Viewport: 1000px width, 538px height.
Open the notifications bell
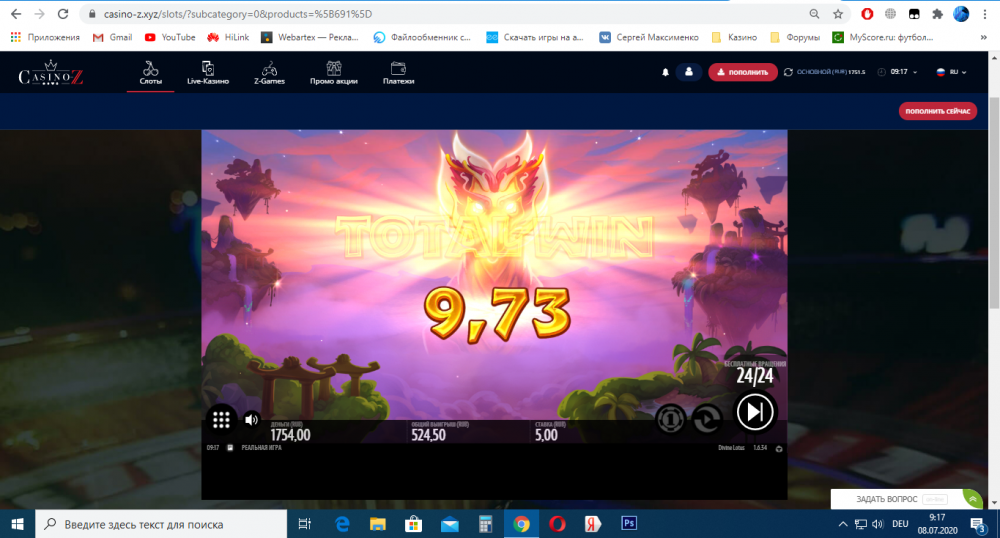665,72
